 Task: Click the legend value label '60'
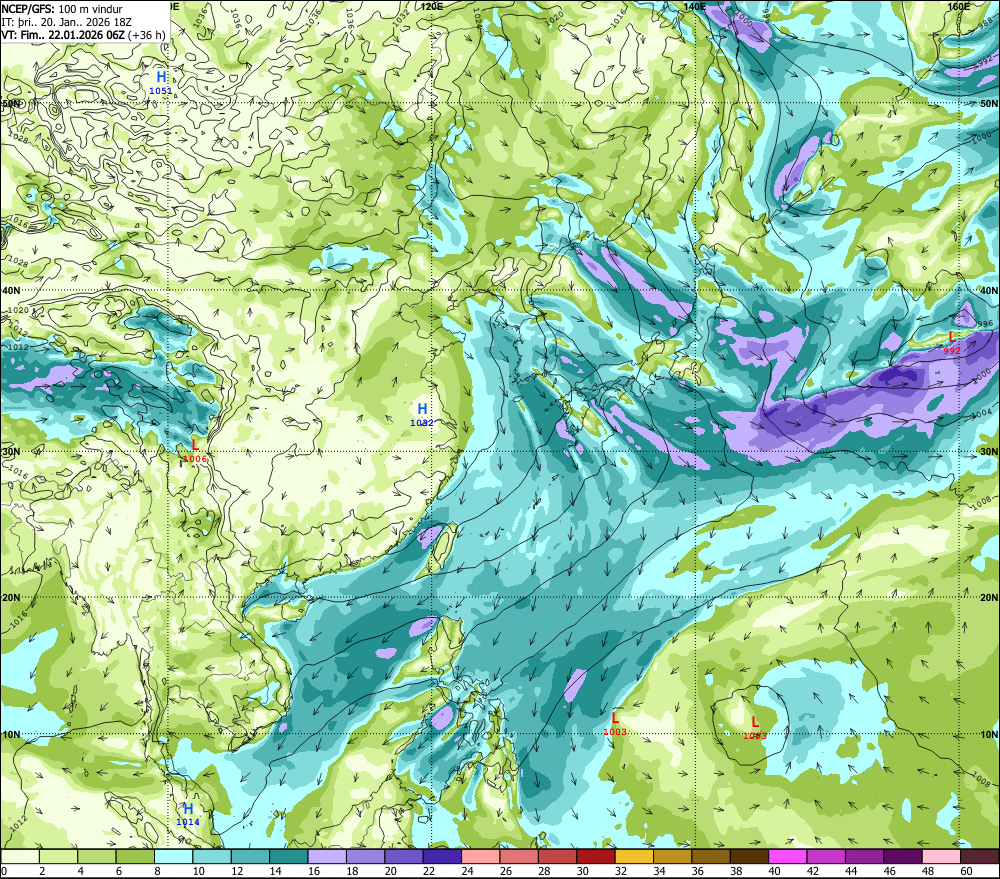[x=966, y=871]
